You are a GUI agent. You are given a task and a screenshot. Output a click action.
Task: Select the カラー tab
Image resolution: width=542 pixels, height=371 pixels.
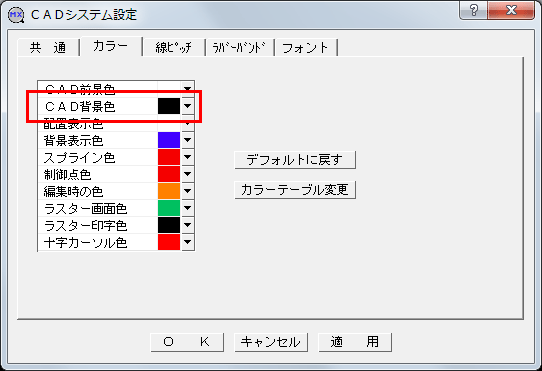[111, 46]
